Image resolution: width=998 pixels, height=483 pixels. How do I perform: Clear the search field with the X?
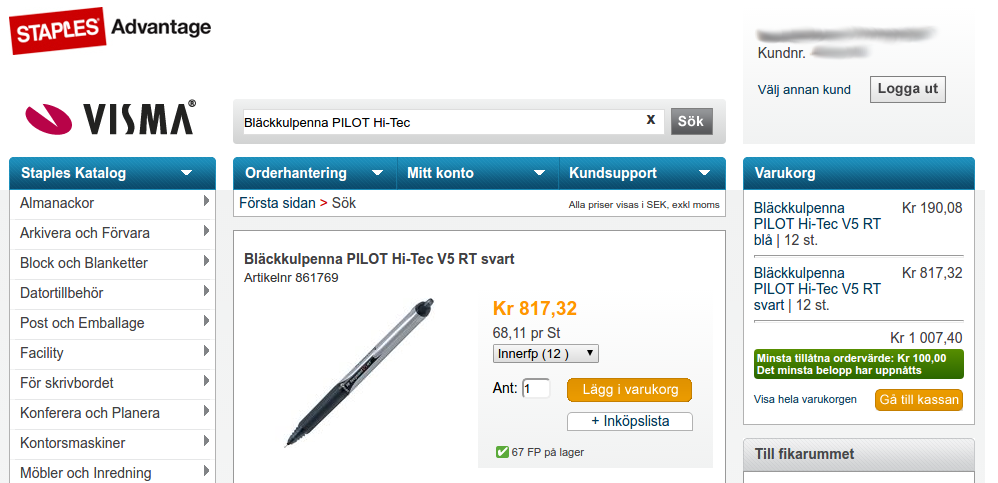(x=650, y=120)
